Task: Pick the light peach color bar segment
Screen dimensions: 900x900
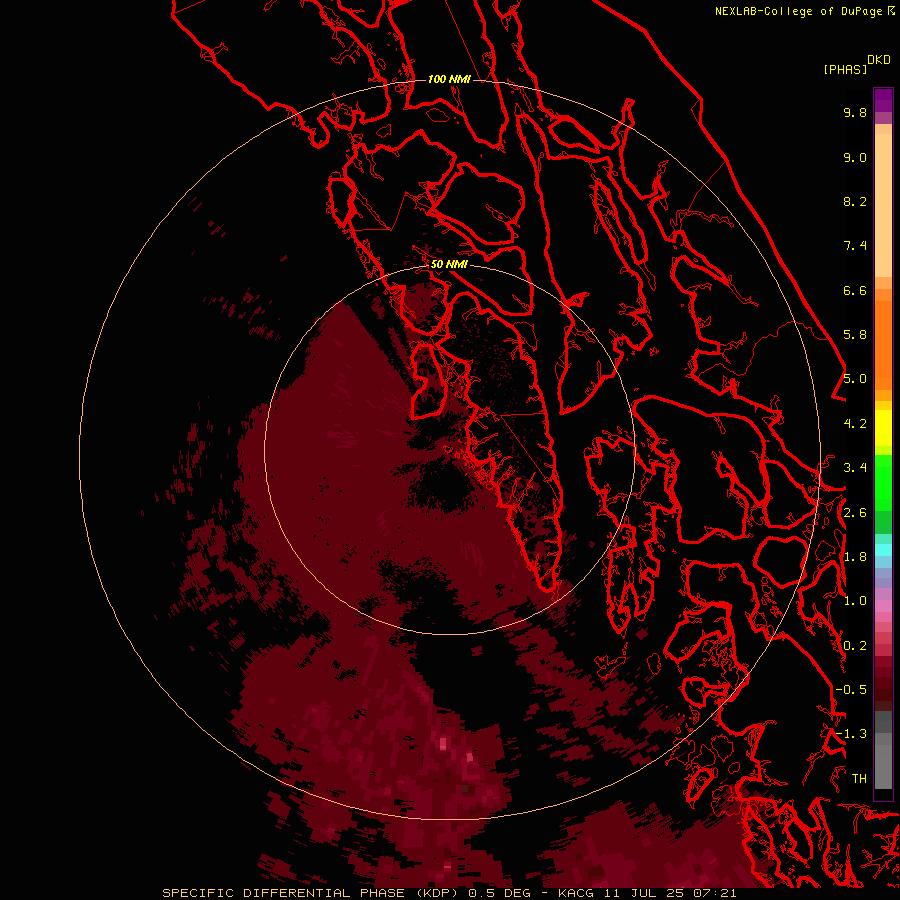Action: [x=883, y=205]
